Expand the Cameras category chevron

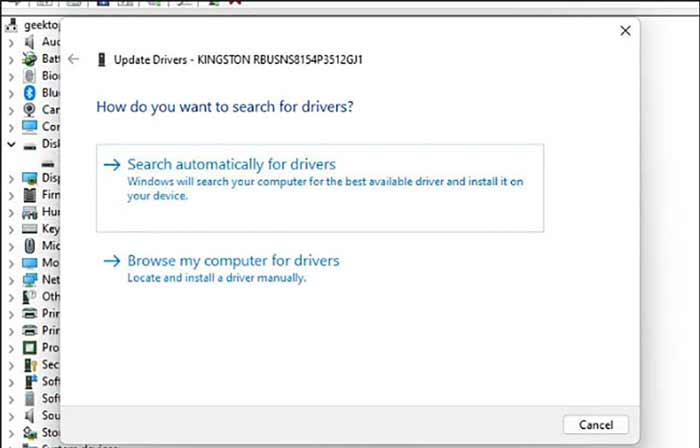pos(11,111)
